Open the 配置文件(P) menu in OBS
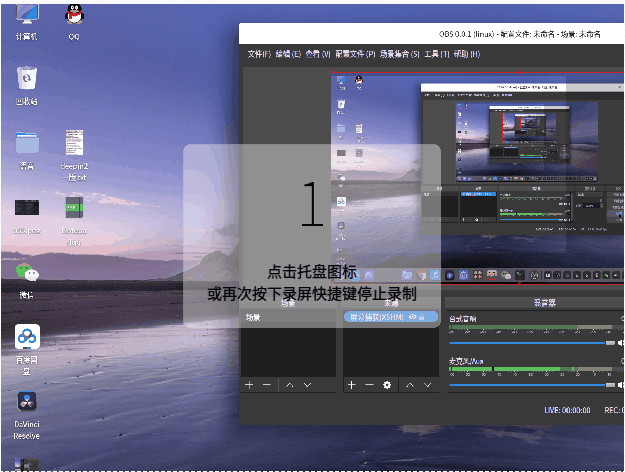This screenshot has width=625, height=472. 355,54
